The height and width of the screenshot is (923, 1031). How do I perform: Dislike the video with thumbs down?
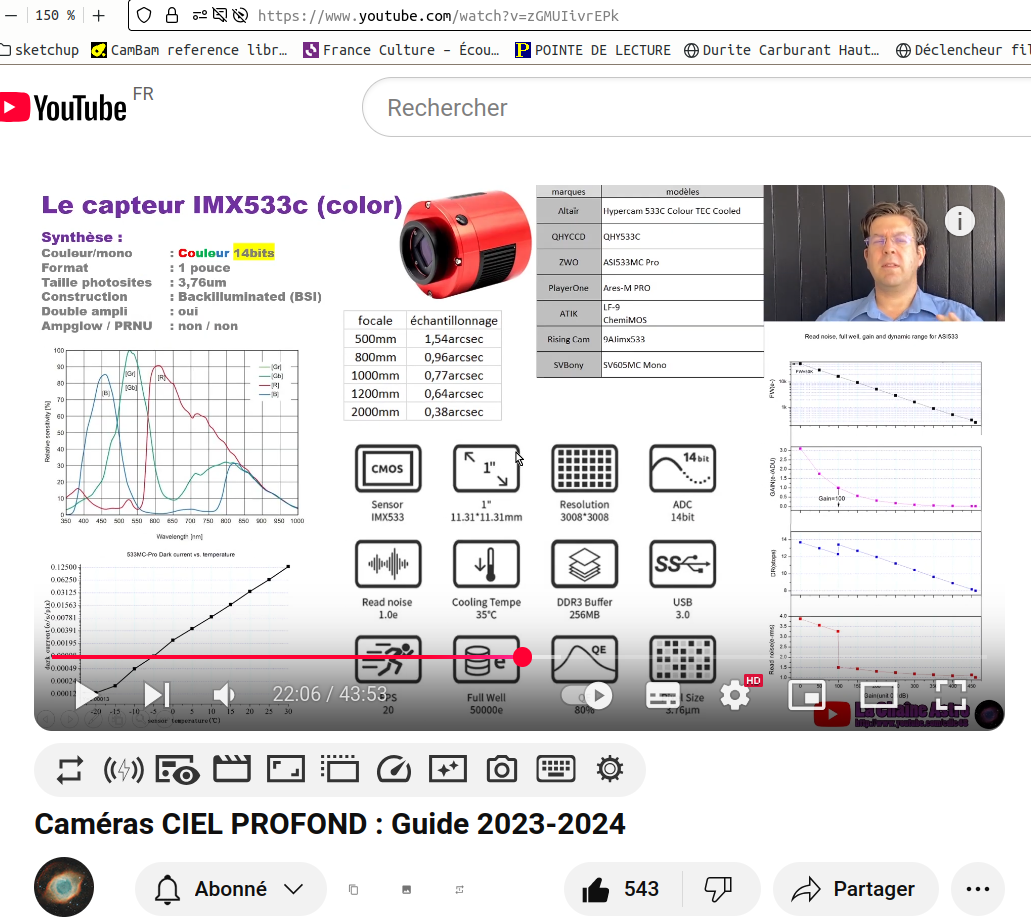[x=718, y=889]
